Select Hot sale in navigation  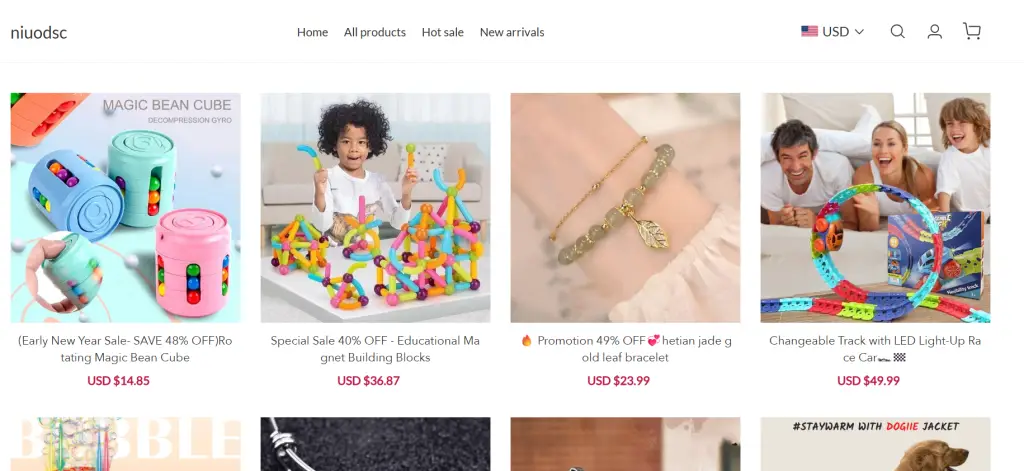click(x=442, y=32)
